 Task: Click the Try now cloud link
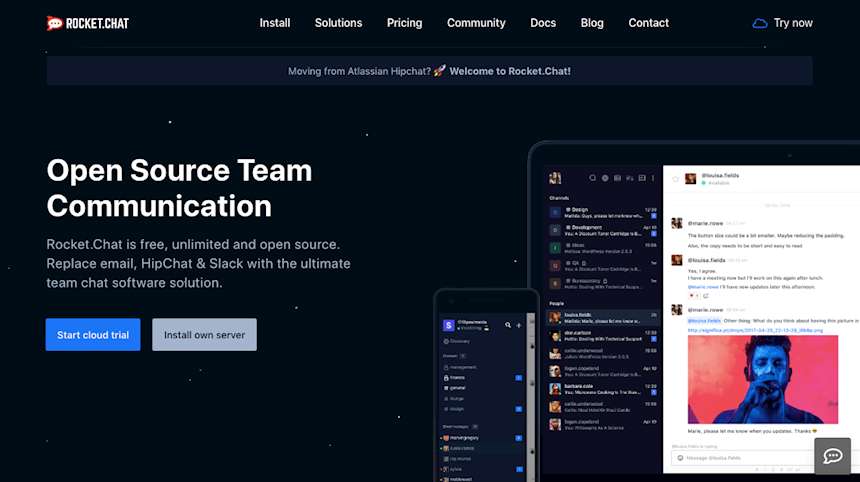point(783,23)
